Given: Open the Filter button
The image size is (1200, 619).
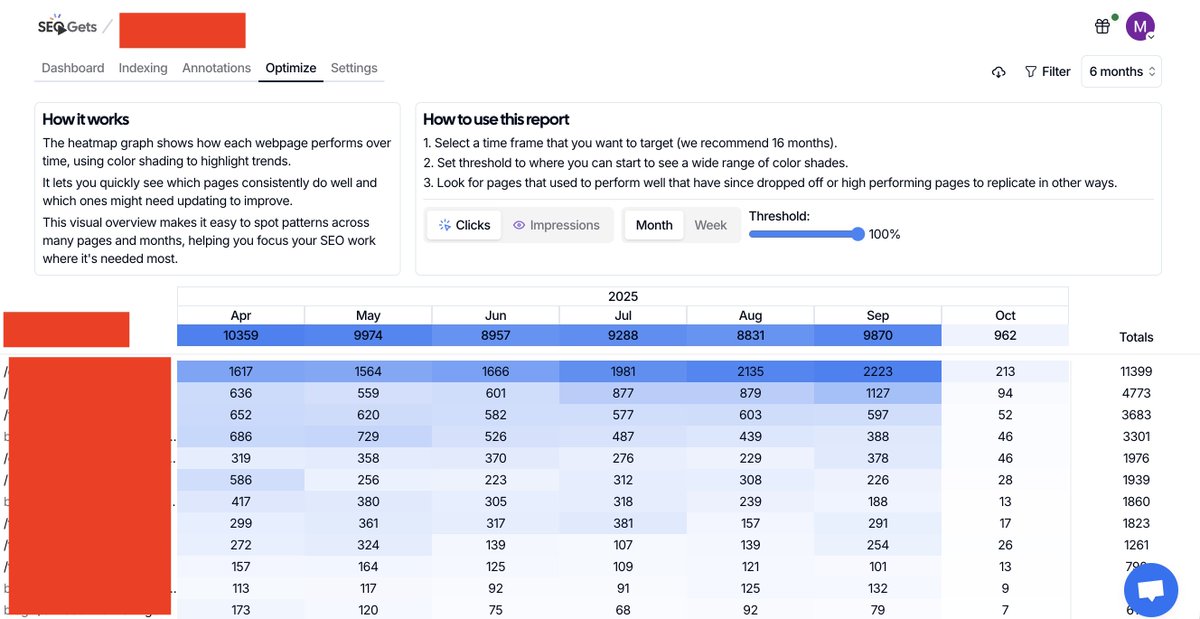Looking at the screenshot, I should (x=1047, y=72).
